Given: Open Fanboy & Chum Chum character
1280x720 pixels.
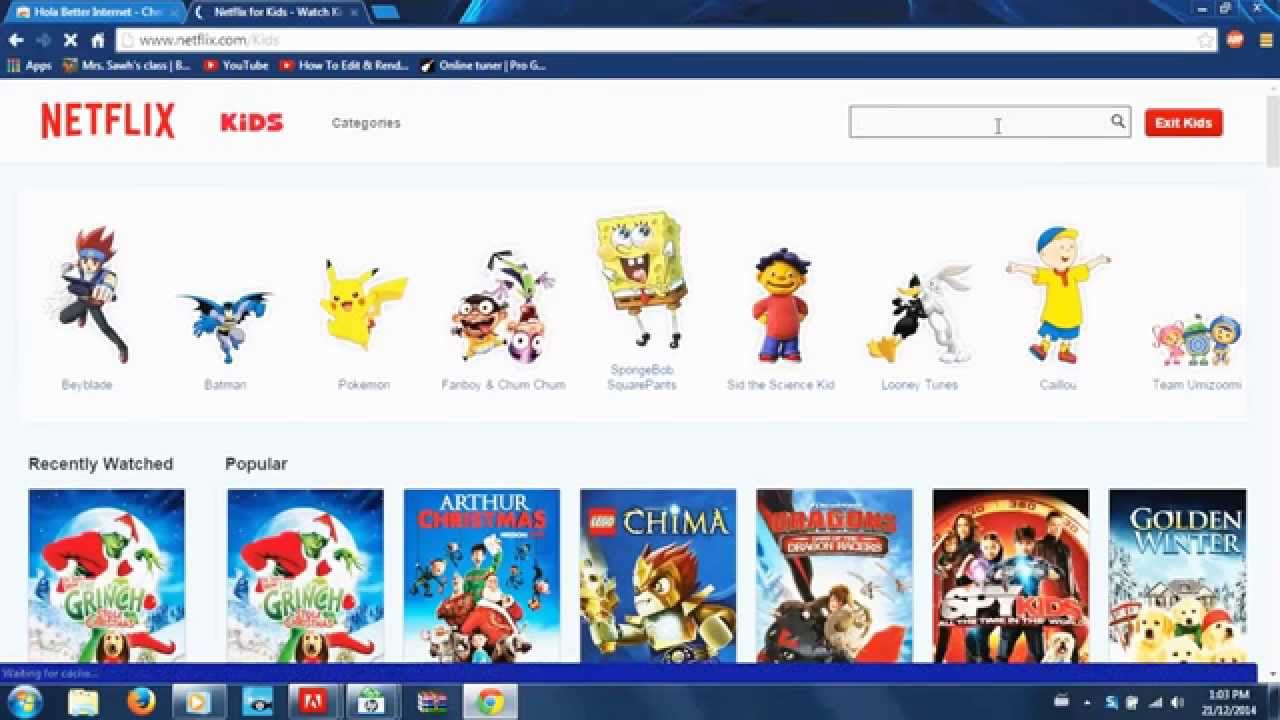Looking at the screenshot, I should coord(503,320).
